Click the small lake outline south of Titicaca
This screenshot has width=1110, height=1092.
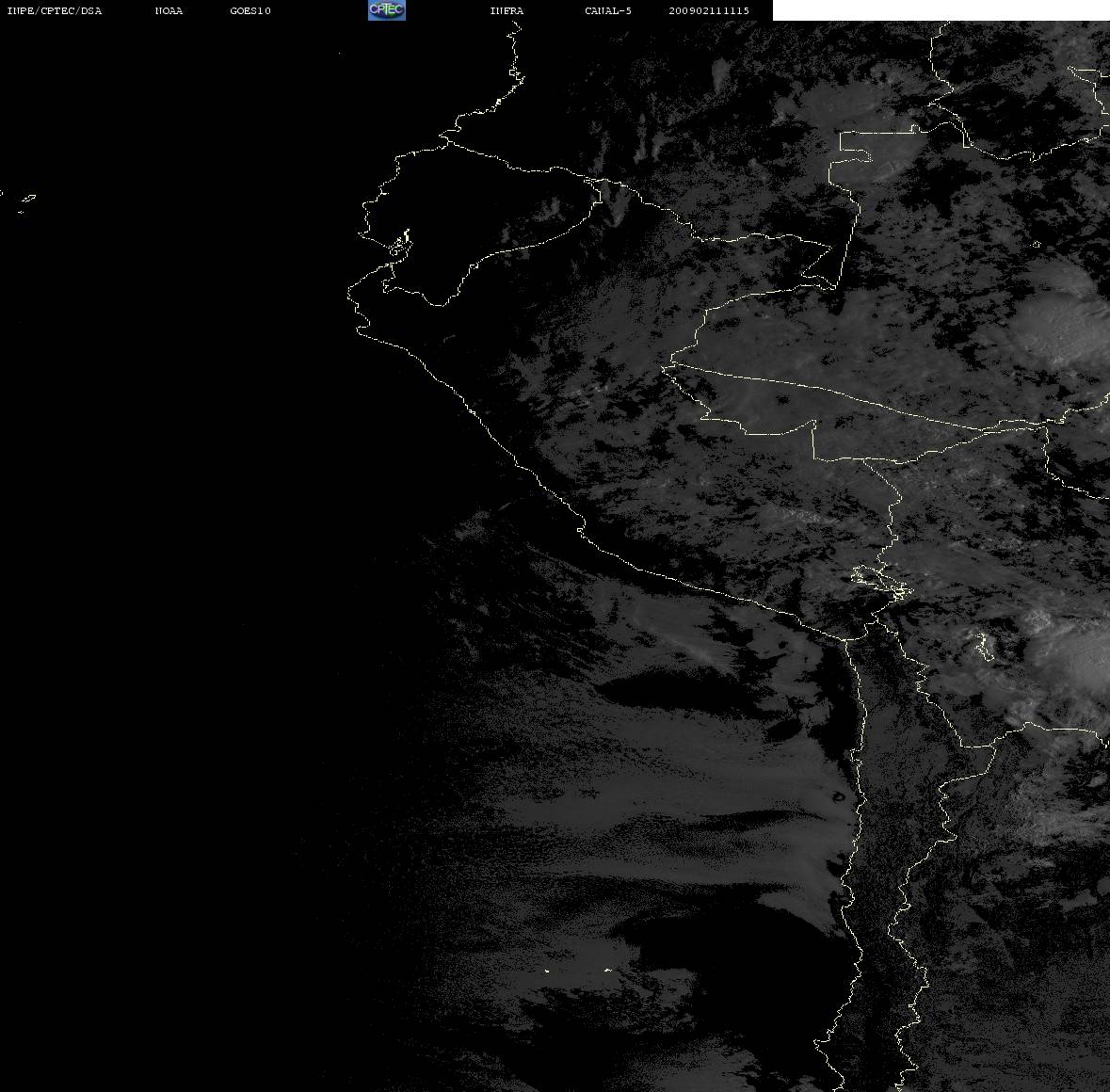point(983,647)
